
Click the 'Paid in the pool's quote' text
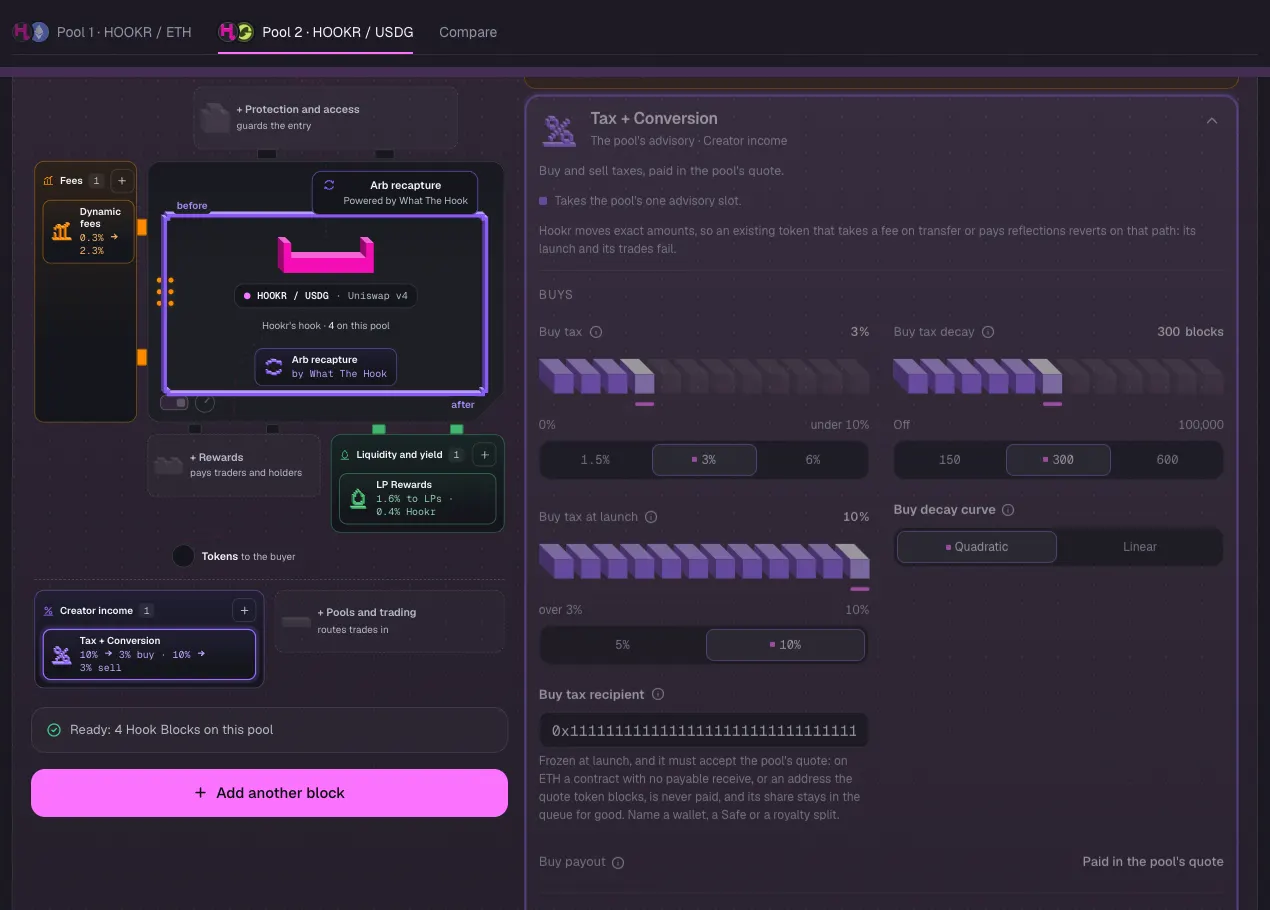click(x=1153, y=861)
